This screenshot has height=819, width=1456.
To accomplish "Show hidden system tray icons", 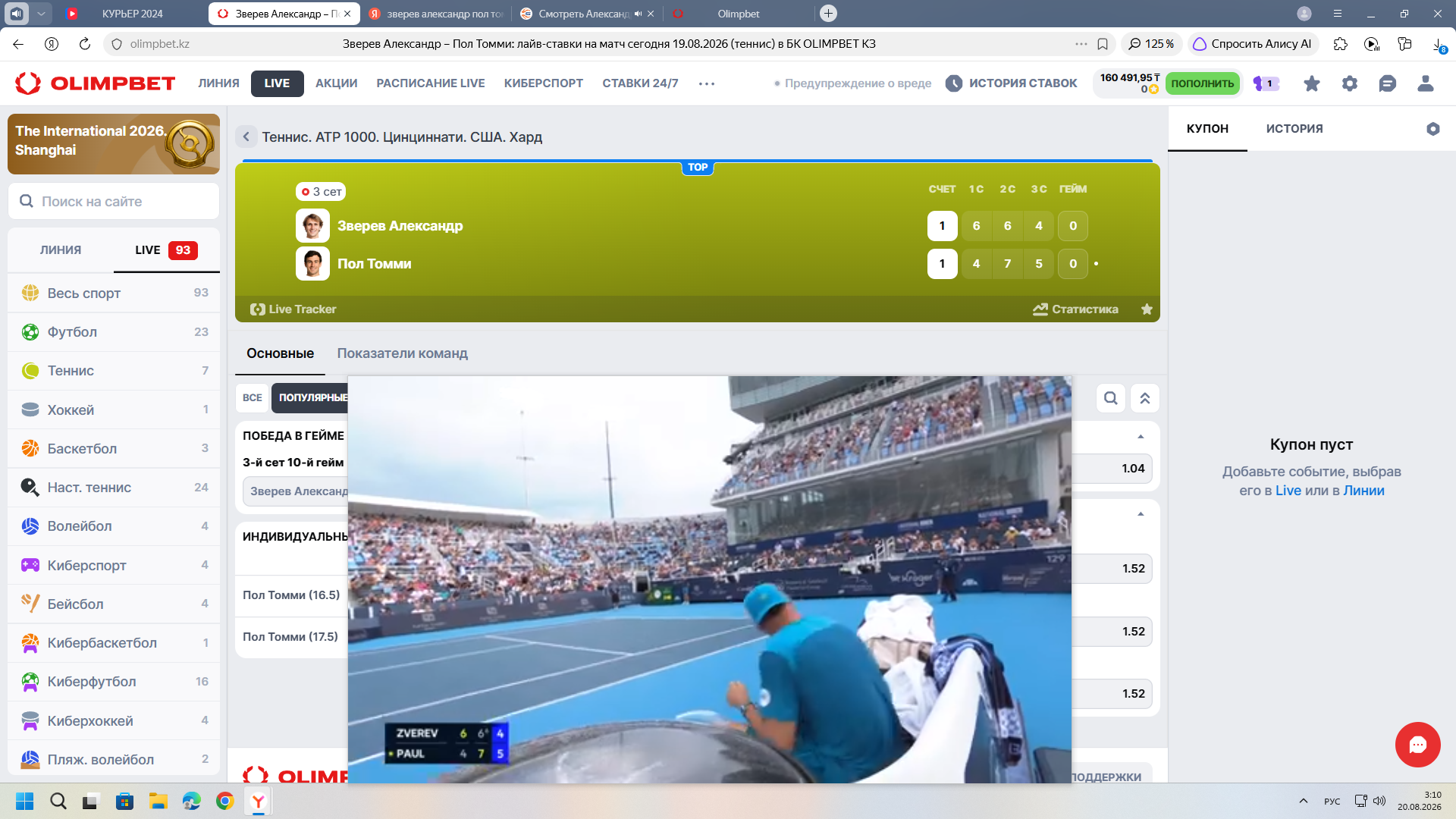I will point(1304,801).
